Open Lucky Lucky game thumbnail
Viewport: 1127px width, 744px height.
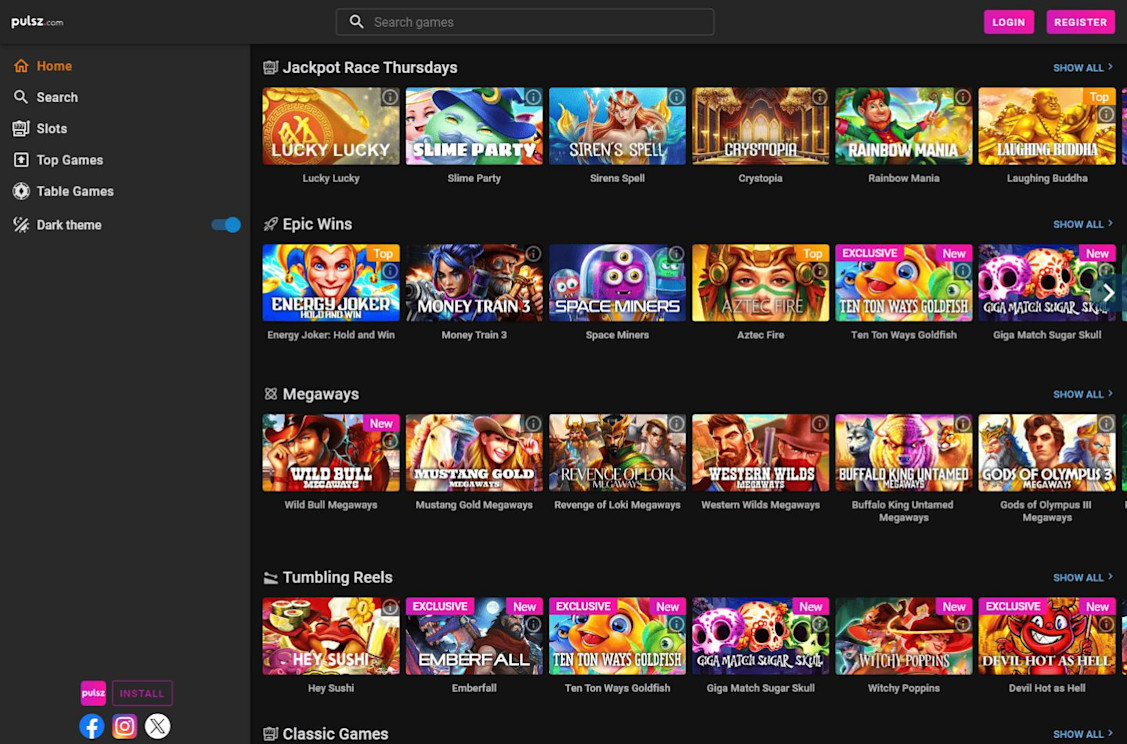[x=331, y=127]
